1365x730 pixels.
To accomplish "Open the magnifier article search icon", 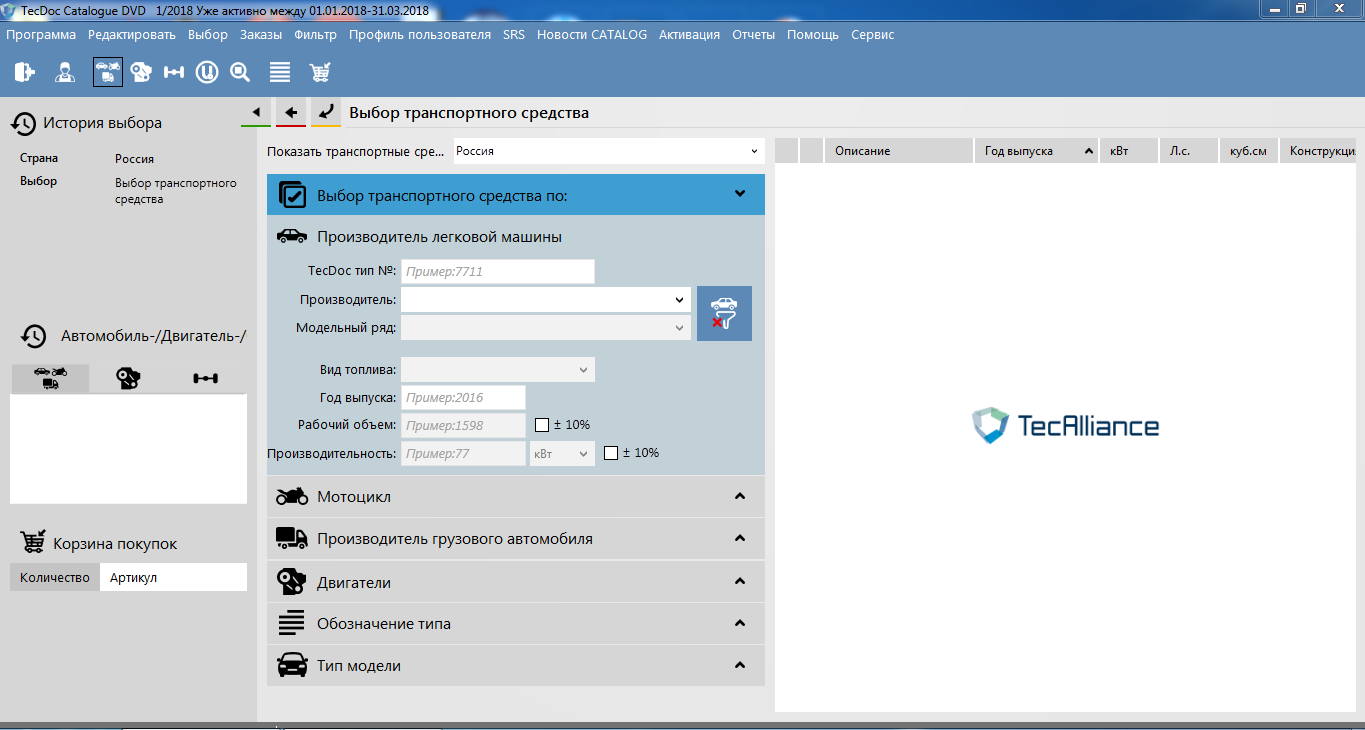I will coord(240,72).
